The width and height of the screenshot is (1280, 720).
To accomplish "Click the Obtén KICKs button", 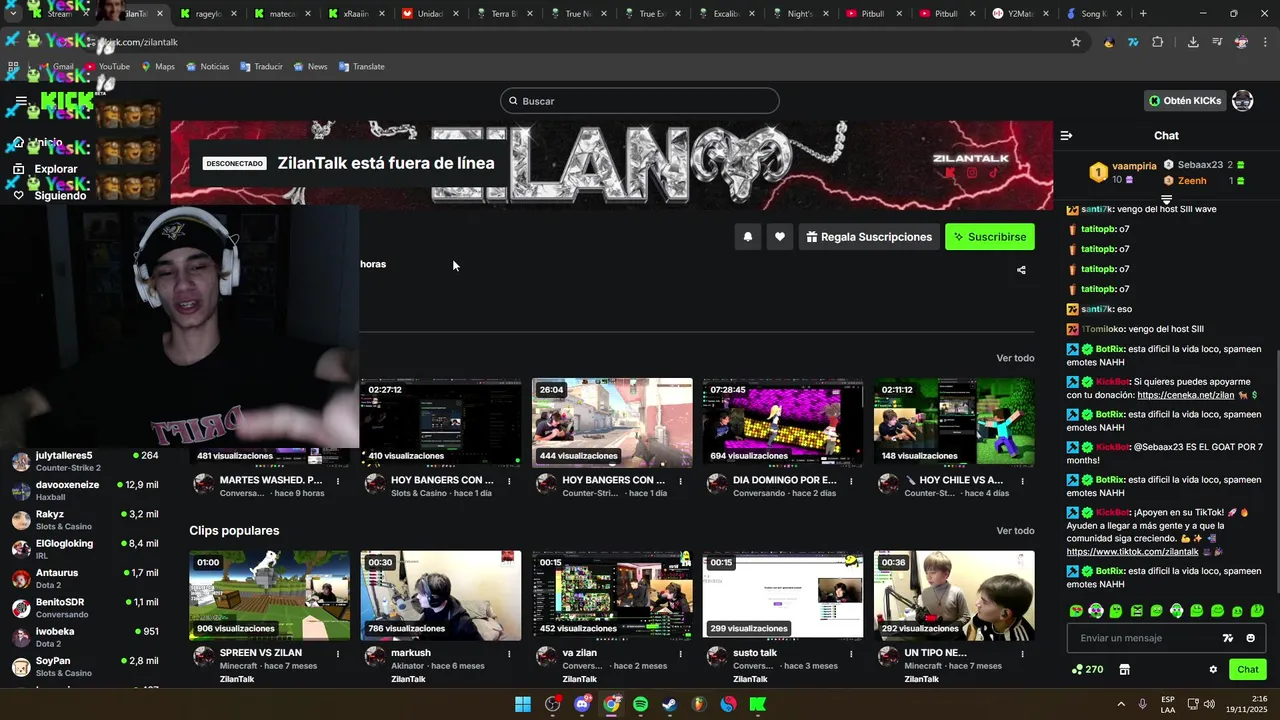I will [1185, 101].
